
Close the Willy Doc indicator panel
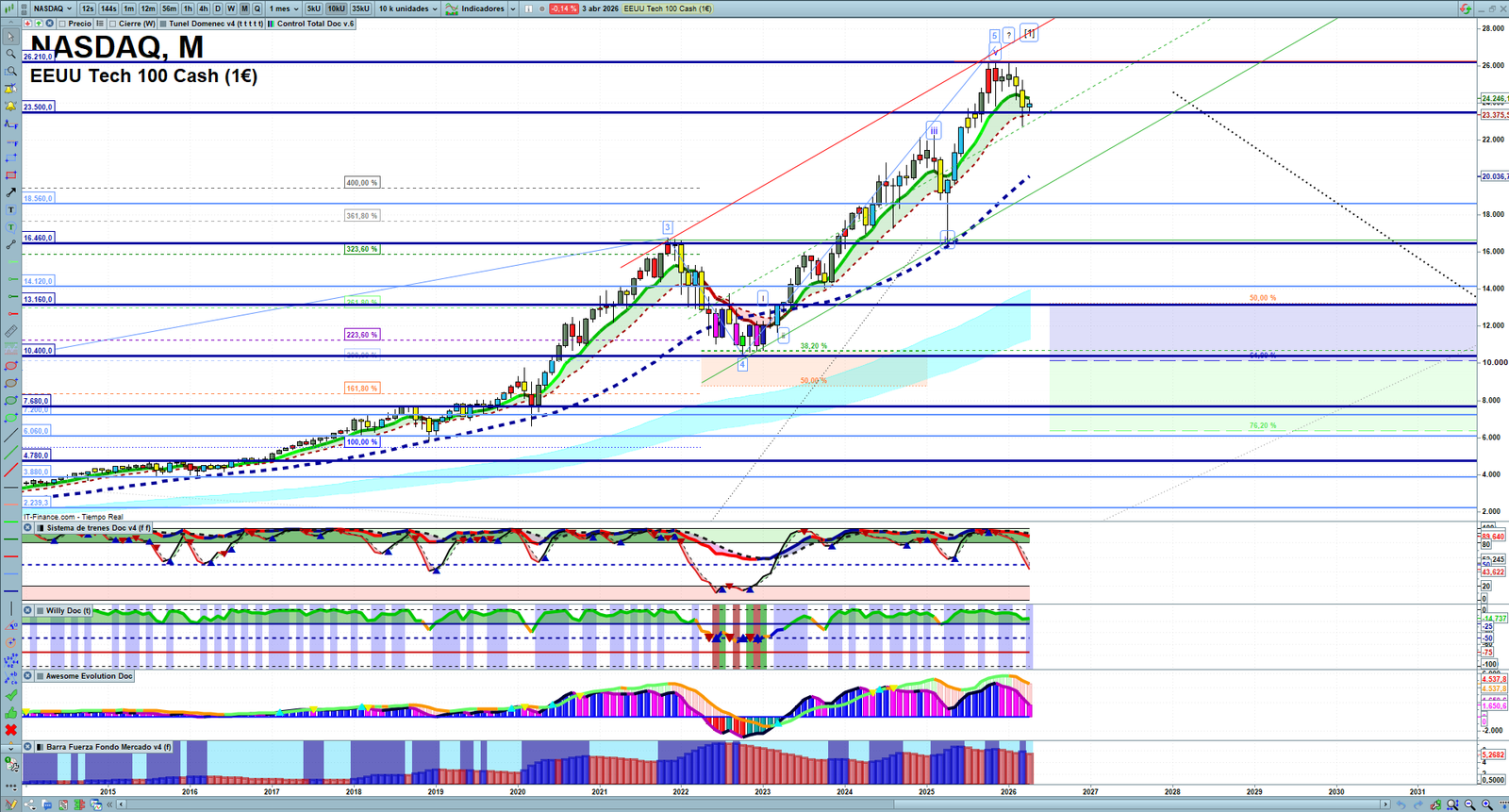pyautogui.click(x=28, y=611)
